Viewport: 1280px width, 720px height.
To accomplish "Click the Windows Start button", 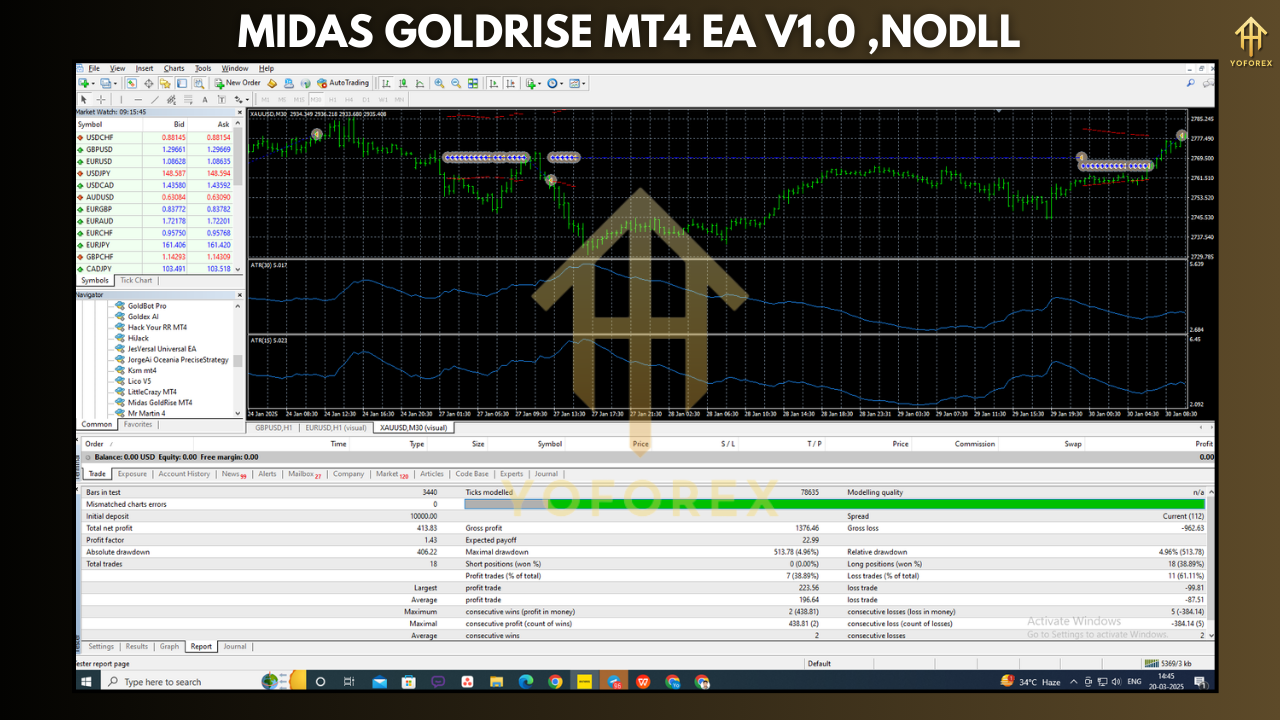I will [86, 682].
